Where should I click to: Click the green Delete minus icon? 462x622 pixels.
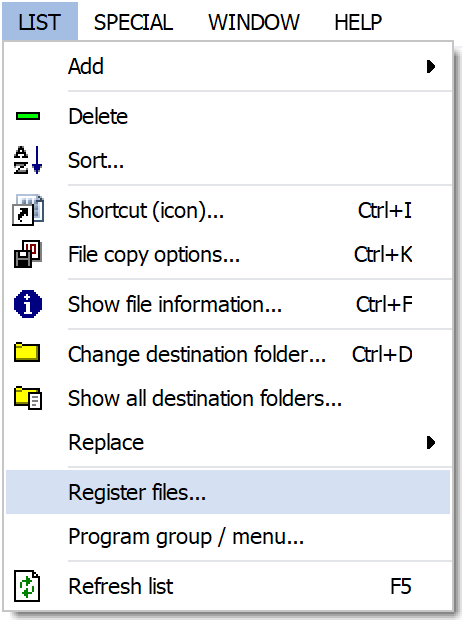pyautogui.click(x=28, y=116)
